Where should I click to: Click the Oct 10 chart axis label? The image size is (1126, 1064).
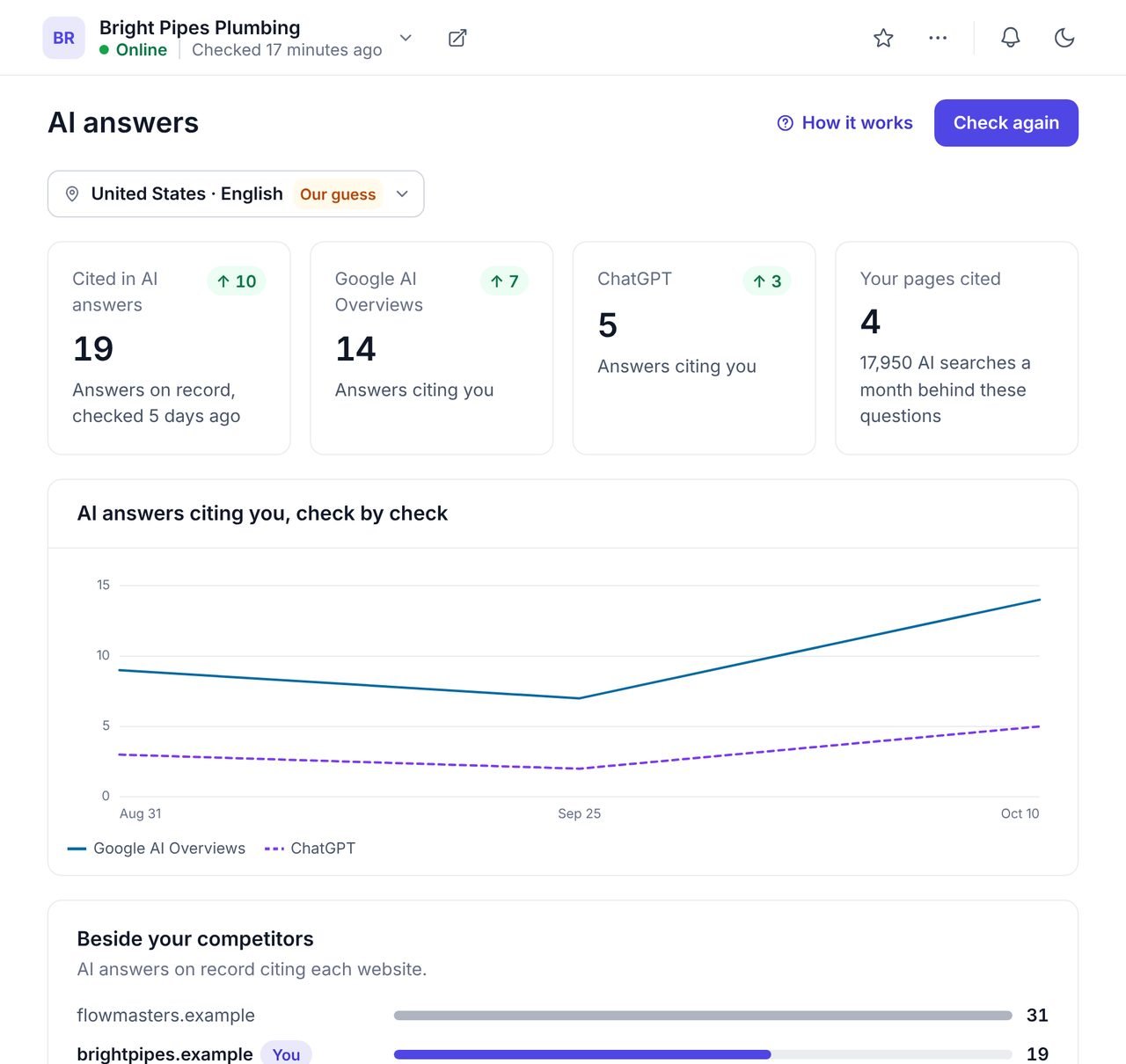1020,813
